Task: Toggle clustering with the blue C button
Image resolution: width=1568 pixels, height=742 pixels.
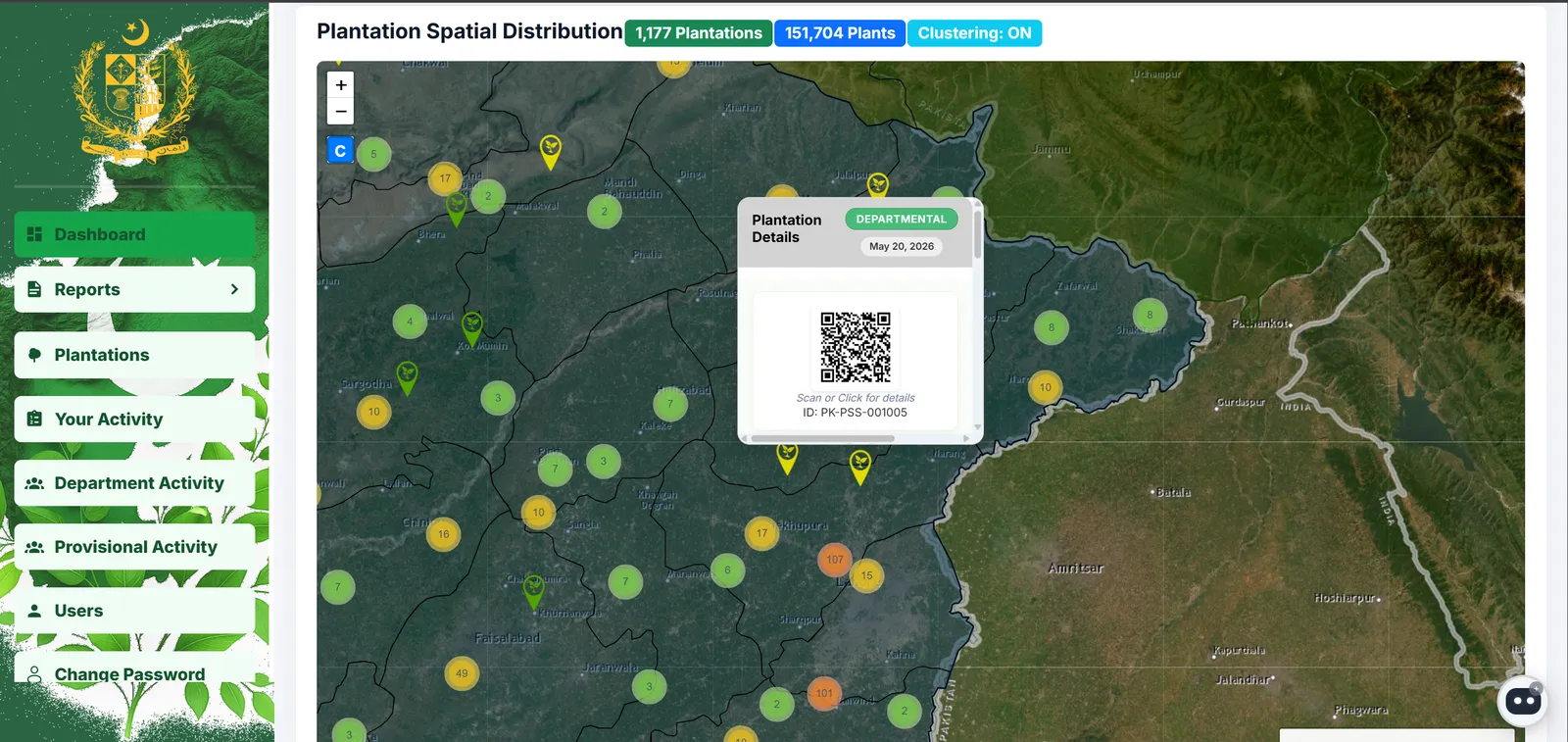Action: click(340, 151)
